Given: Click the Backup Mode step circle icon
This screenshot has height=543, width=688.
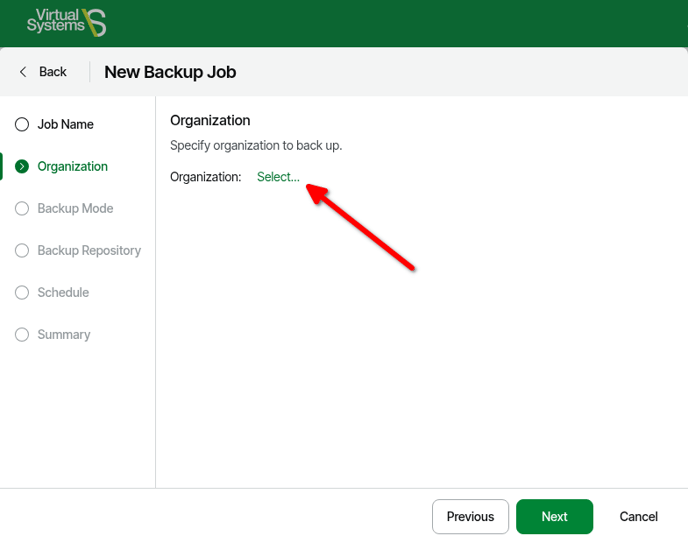Looking at the screenshot, I should coord(22,209).
